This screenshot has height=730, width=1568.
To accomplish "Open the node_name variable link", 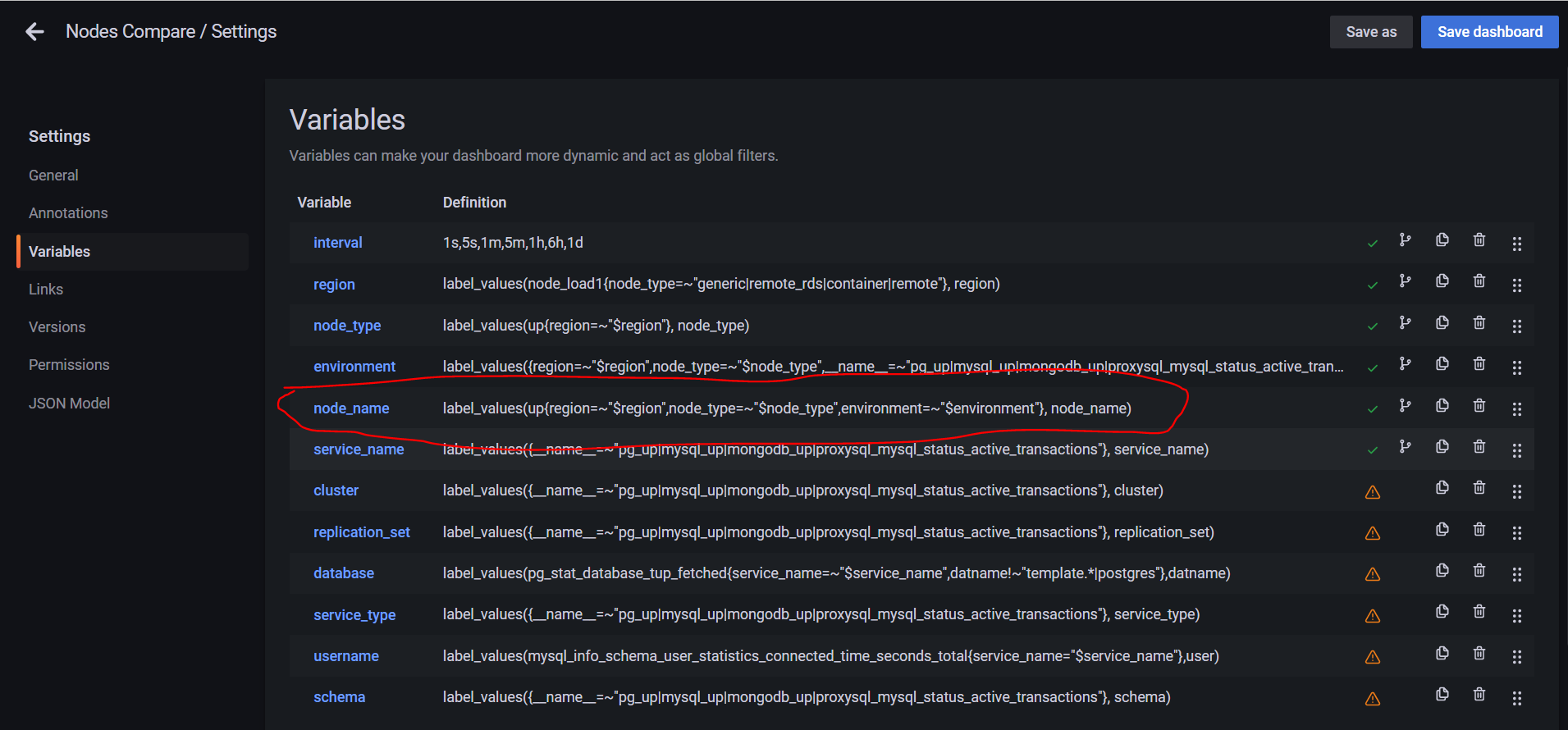I will (351, 408).
